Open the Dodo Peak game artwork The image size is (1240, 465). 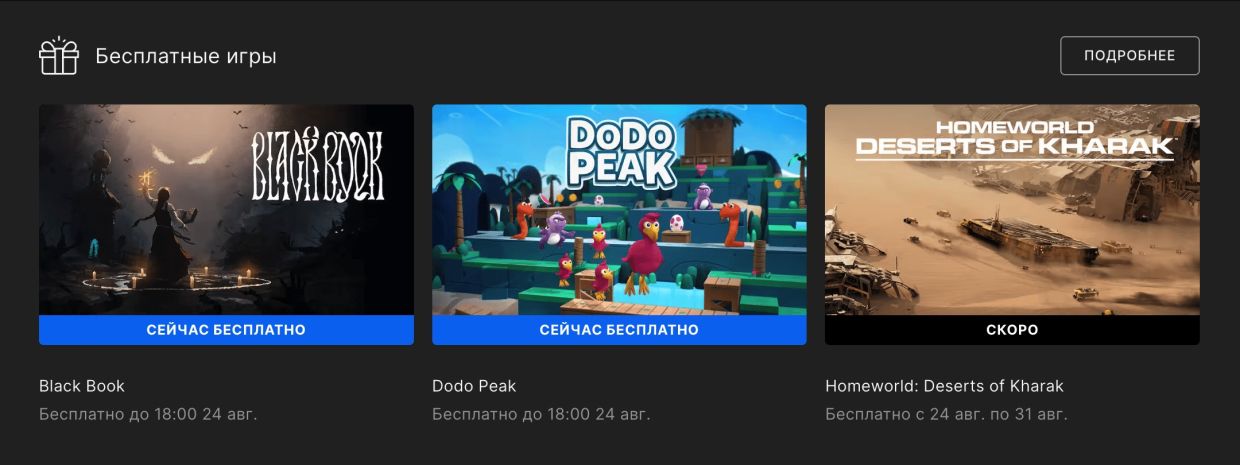click(619, 210)
